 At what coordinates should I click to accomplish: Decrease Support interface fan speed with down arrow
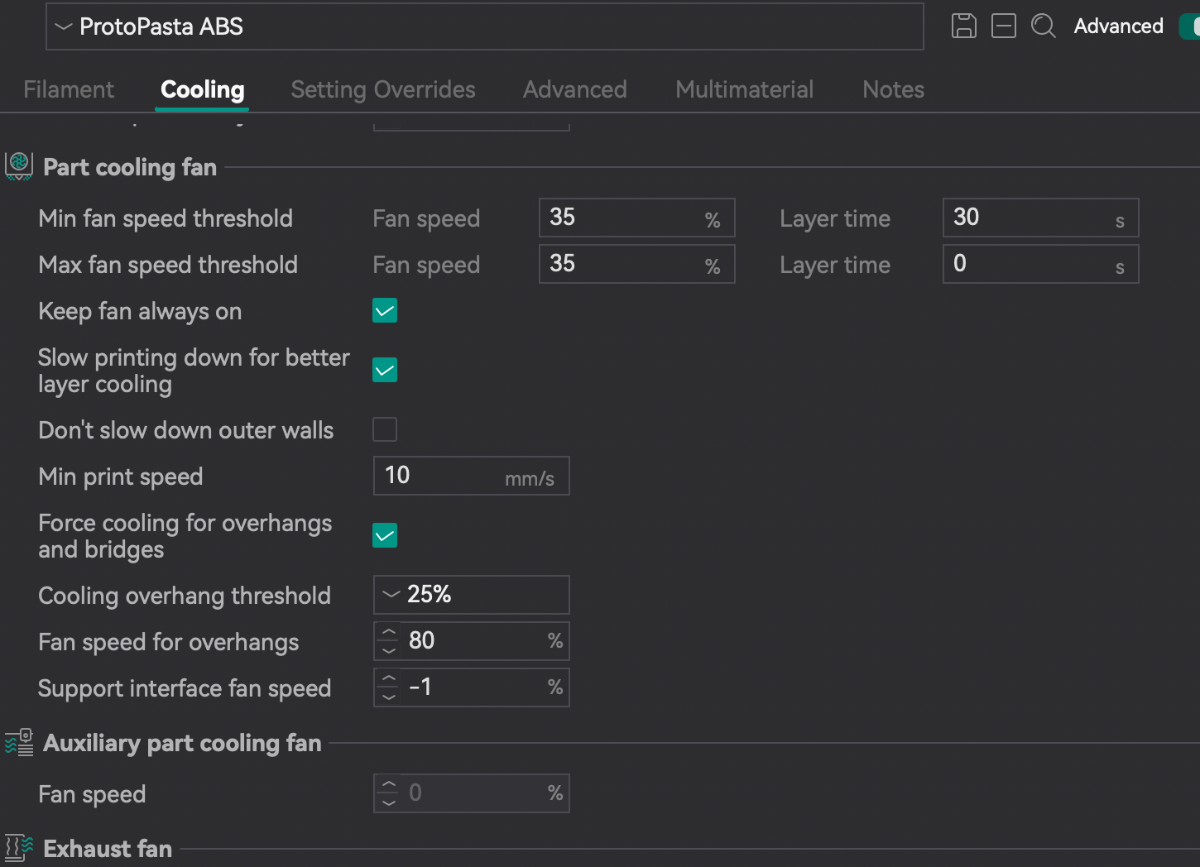tap(389, 696)
